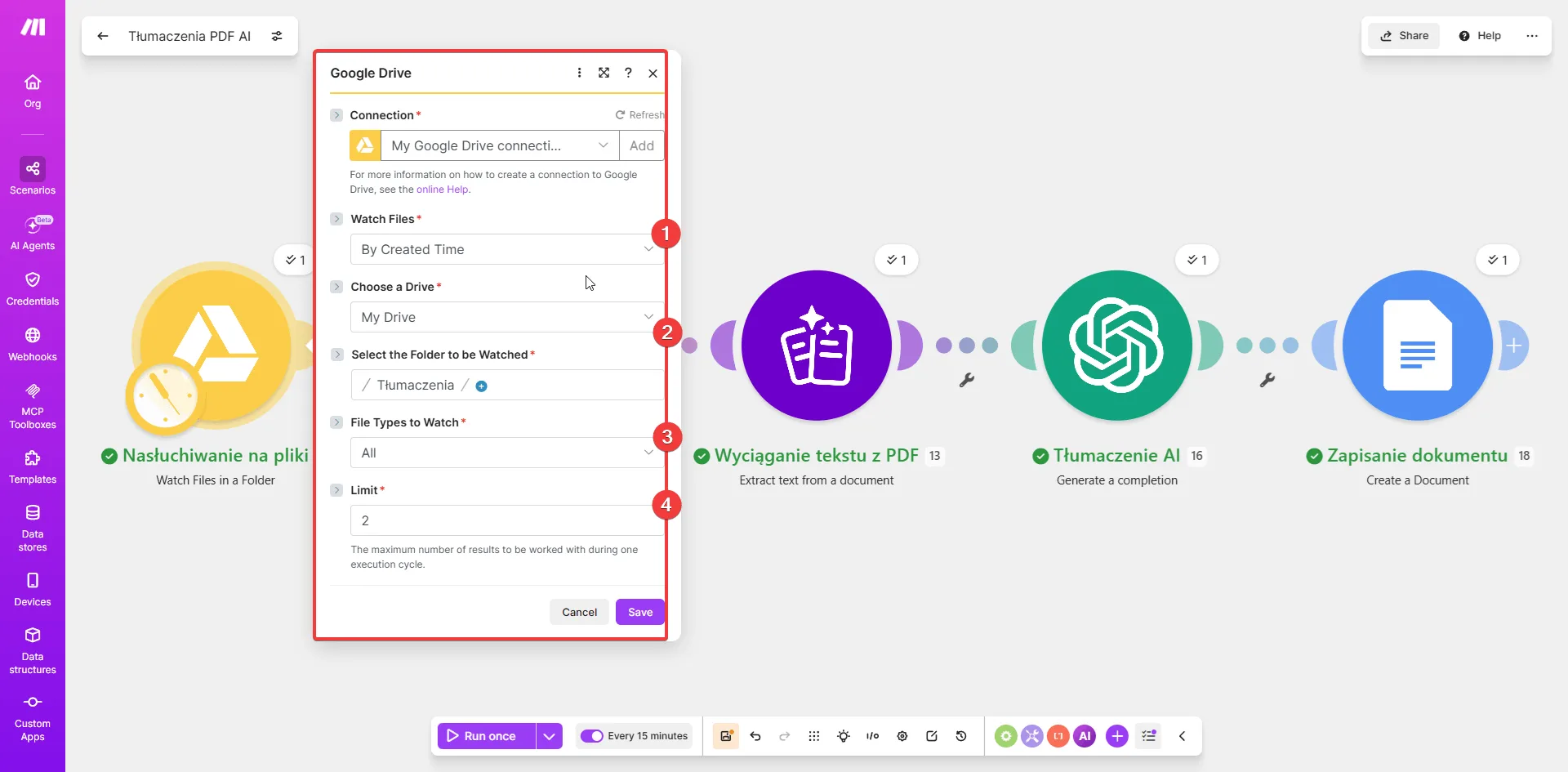
Task: Click the explain flow lightbulb icon
Action: tap(844, 736)
